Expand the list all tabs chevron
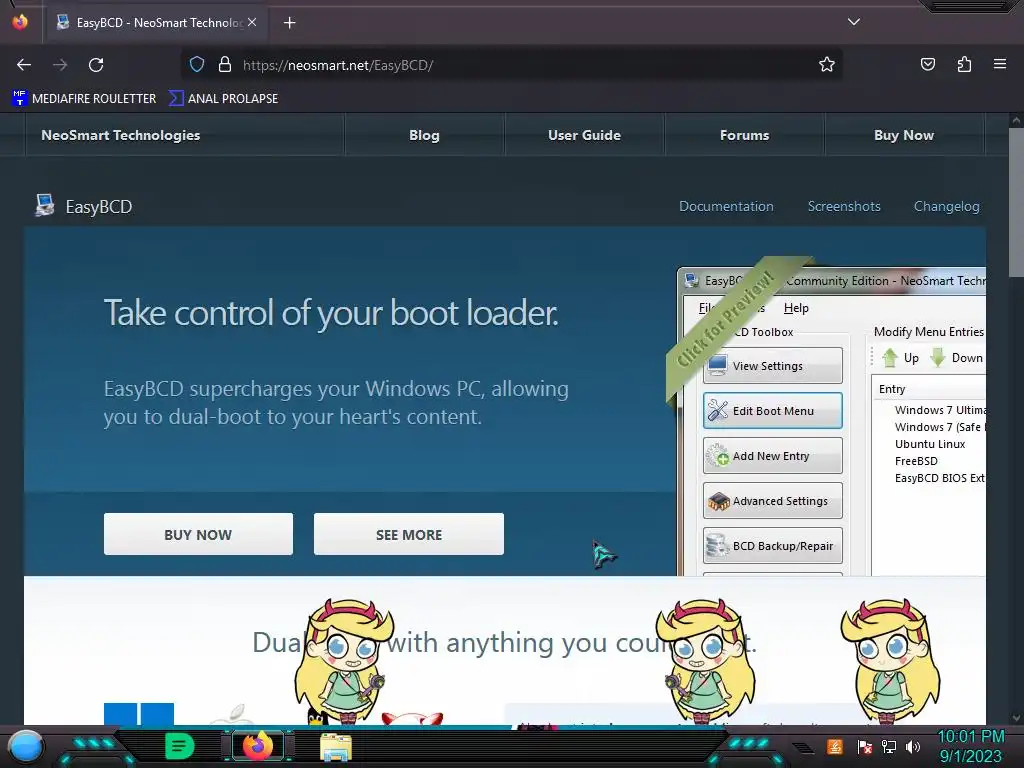 [x=854, y=22]
